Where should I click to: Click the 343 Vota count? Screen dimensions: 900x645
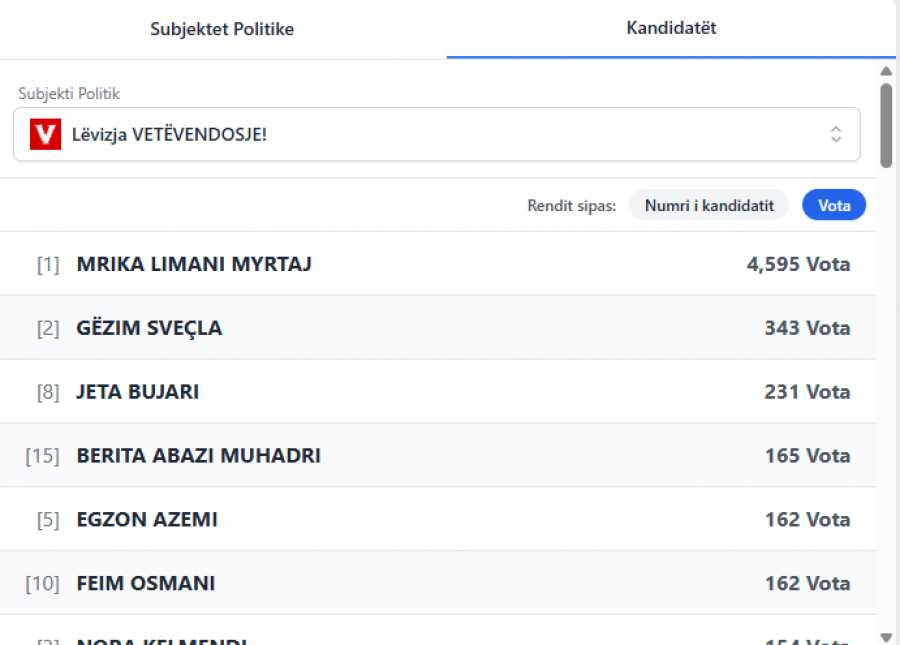[x=806, y=328]
